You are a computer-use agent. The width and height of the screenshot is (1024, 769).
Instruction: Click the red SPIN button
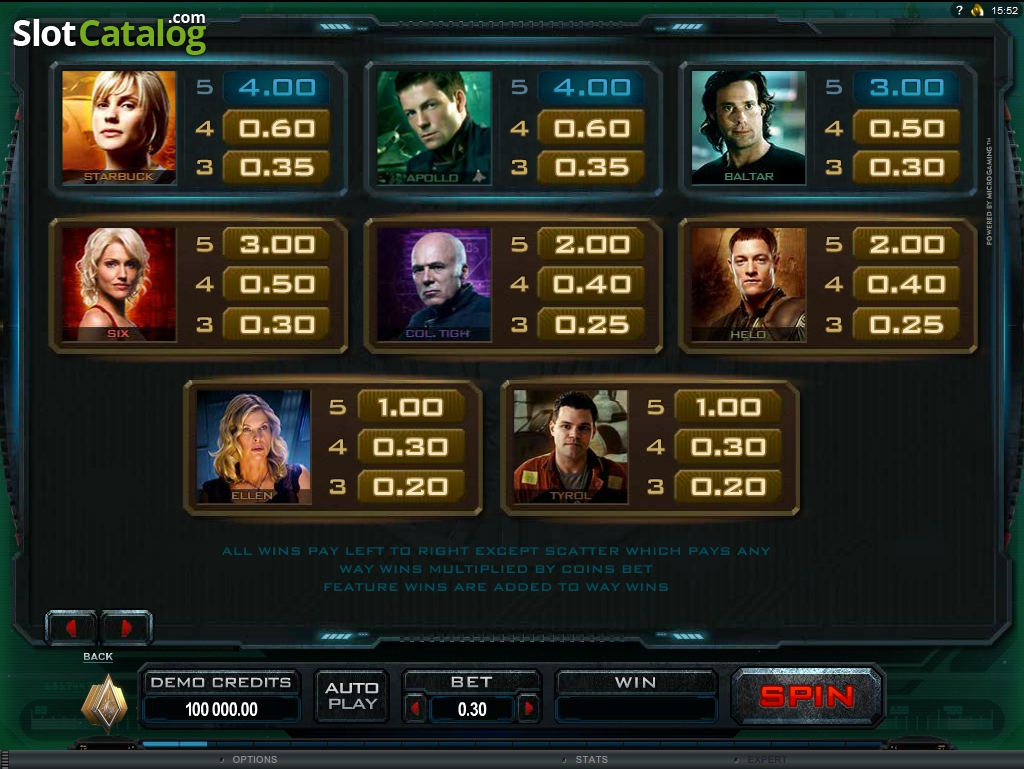tap(807, 696)
